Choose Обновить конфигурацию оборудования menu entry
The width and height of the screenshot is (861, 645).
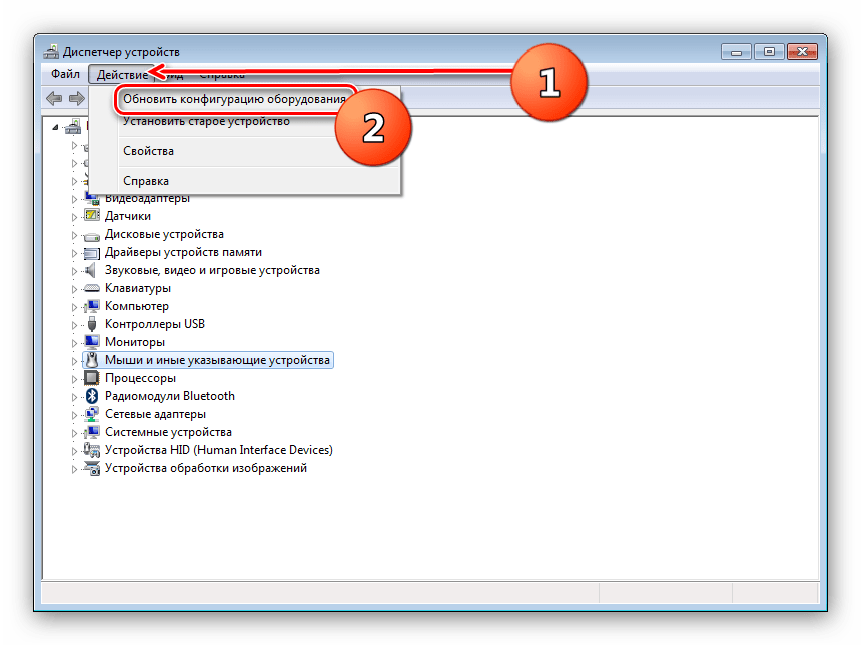(234, 100)
